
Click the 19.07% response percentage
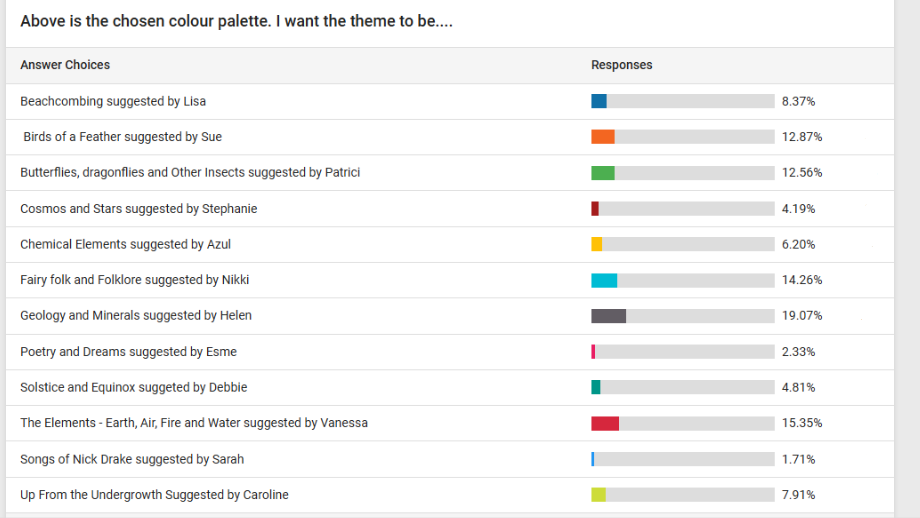pos(802,316)
